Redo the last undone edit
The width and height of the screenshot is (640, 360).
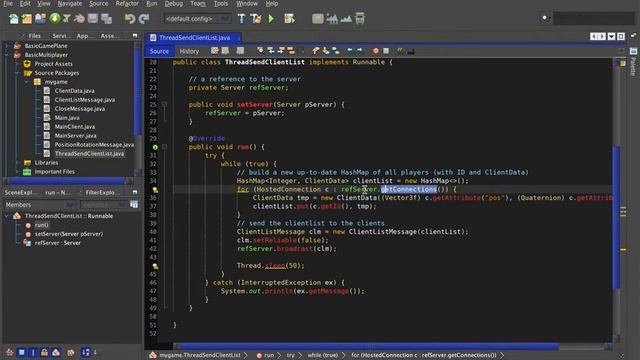(144, 19)
